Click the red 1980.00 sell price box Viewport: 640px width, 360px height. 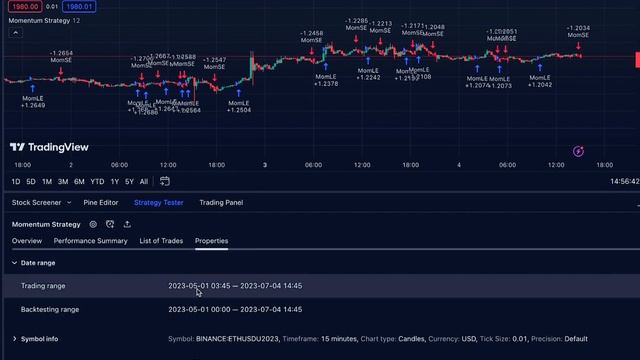25,7
